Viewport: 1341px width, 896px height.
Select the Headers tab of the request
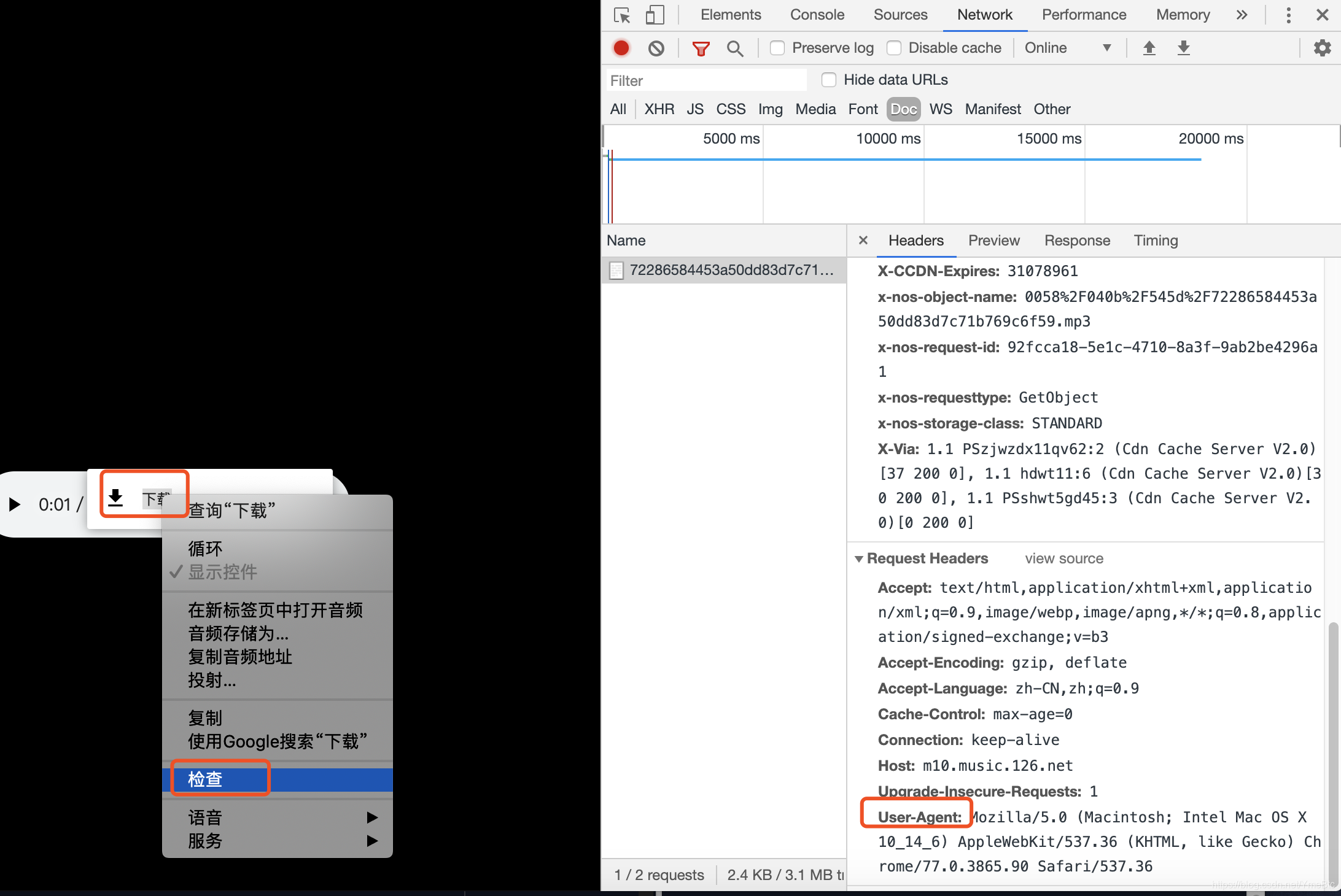click(915, 240)
